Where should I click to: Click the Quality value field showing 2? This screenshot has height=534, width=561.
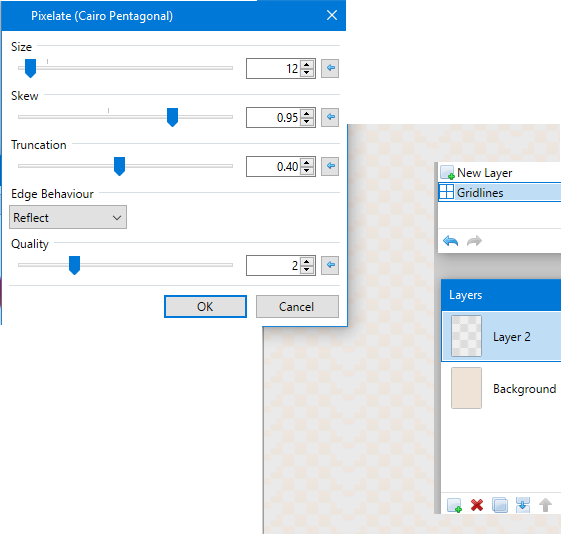coord(274,265)
